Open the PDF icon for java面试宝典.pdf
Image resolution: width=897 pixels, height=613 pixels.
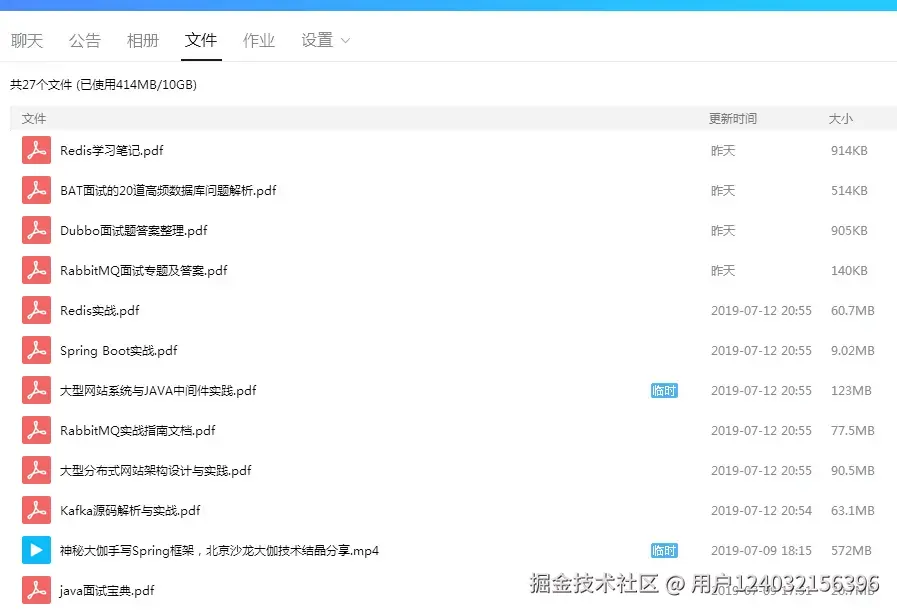(37, 590)
